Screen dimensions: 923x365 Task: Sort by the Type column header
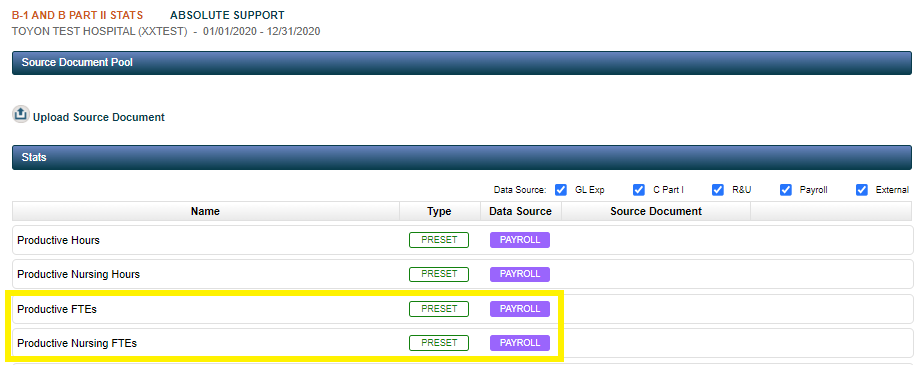pos(439,211)
